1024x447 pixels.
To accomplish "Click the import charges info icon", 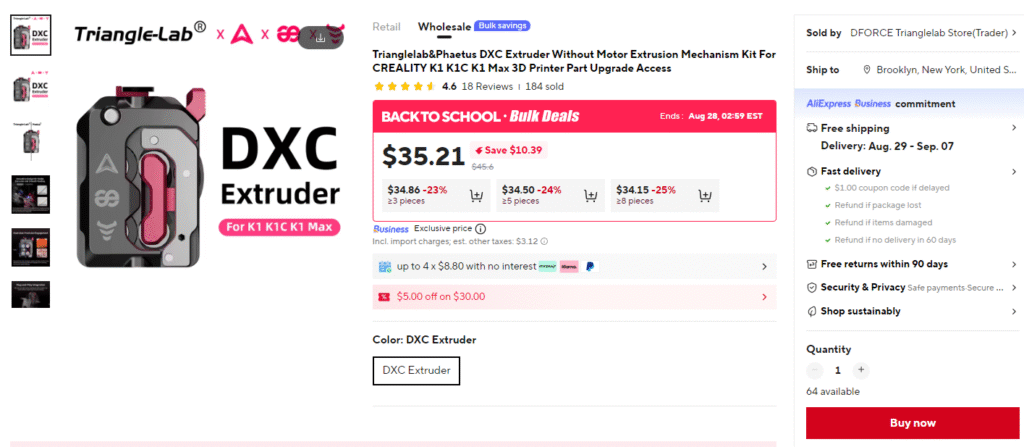I will pos(544,241).
